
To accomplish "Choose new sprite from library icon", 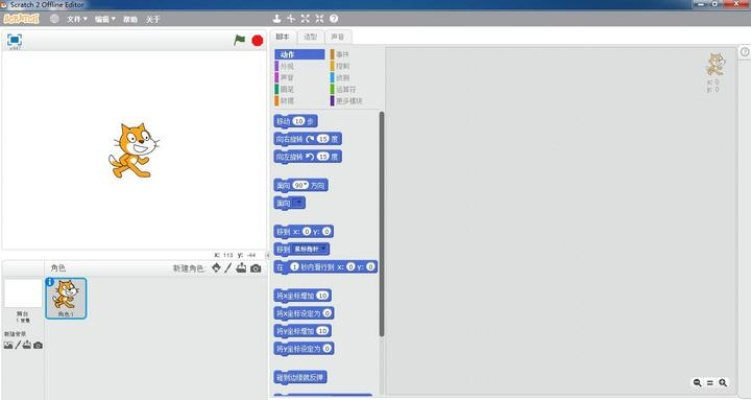I will coord(216,268).
